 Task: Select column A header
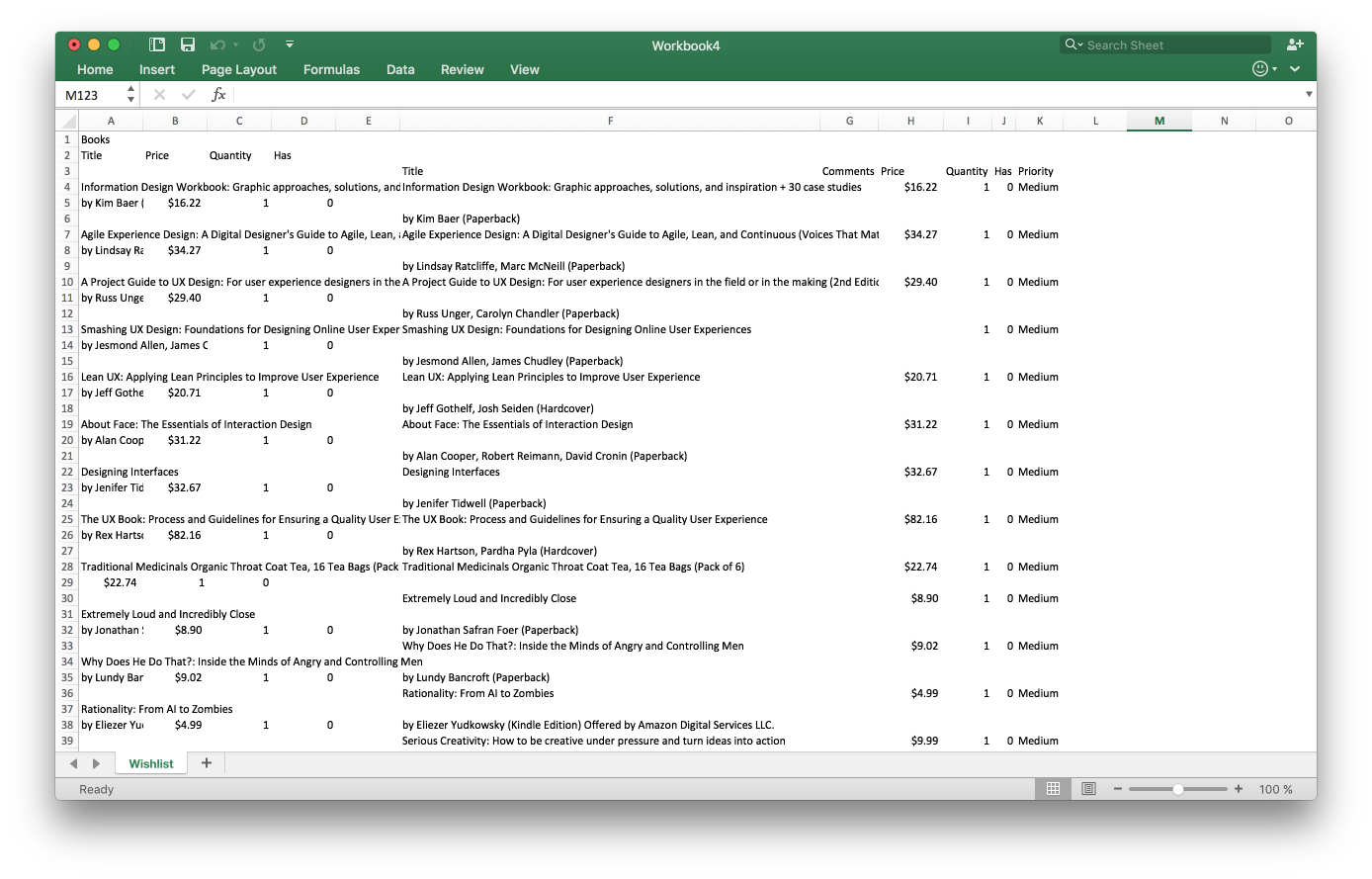coord(111,121)
